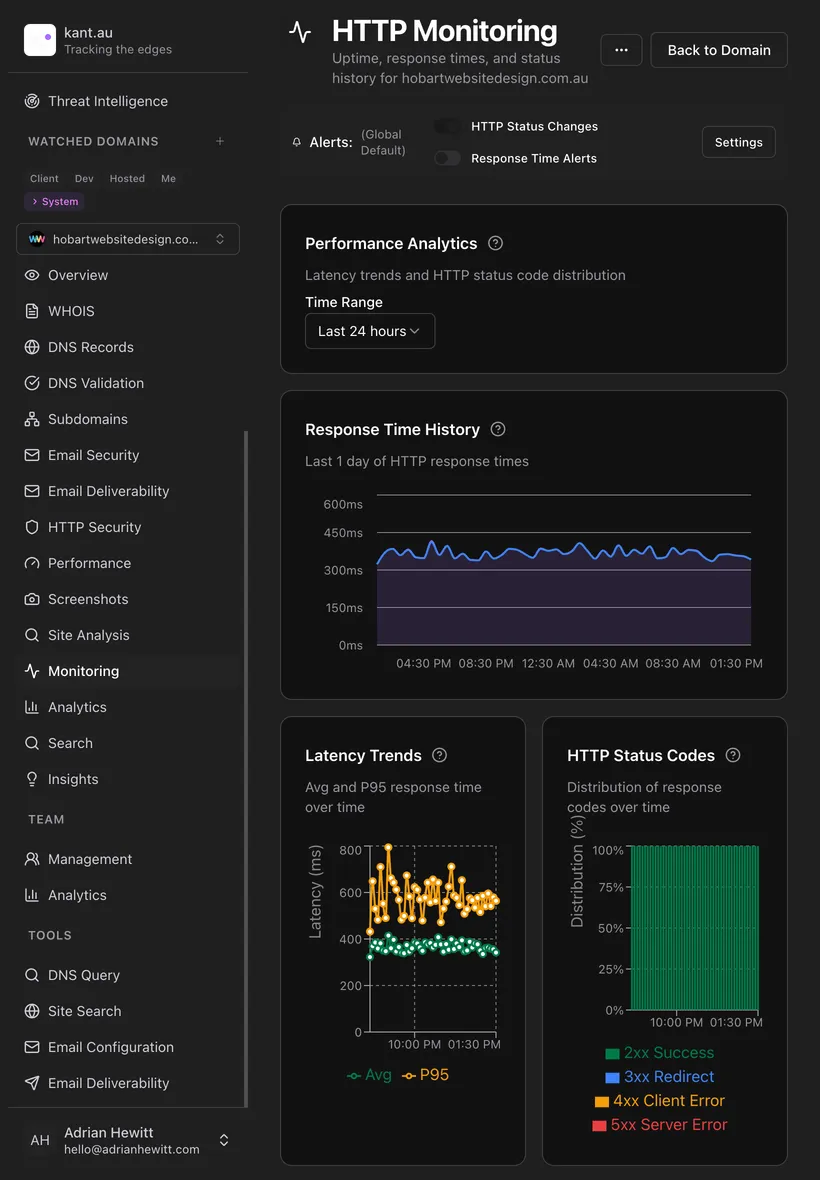Click the alerts Settings button
This screenshot has width=820, height=1180.
739,142
